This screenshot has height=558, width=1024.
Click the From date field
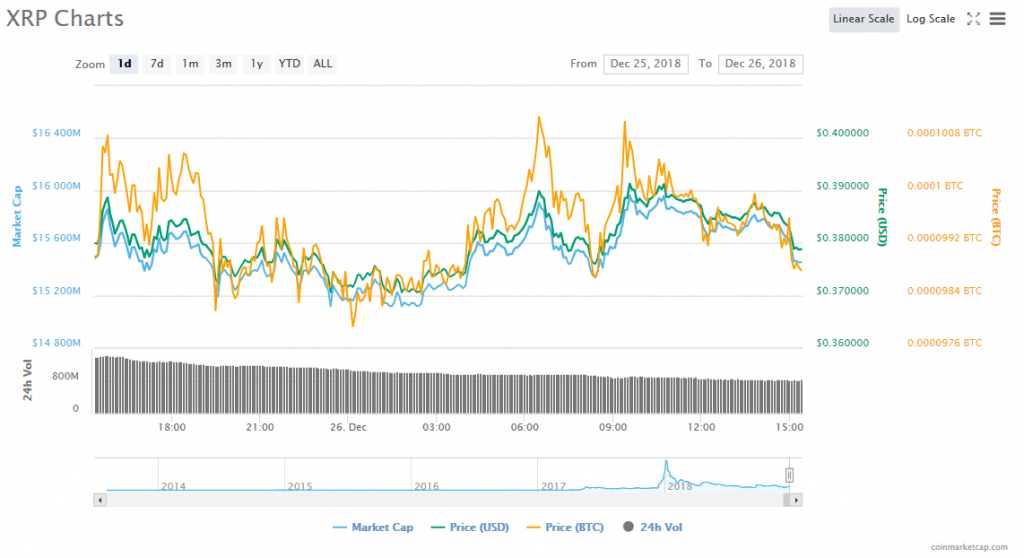coord(646,64)
